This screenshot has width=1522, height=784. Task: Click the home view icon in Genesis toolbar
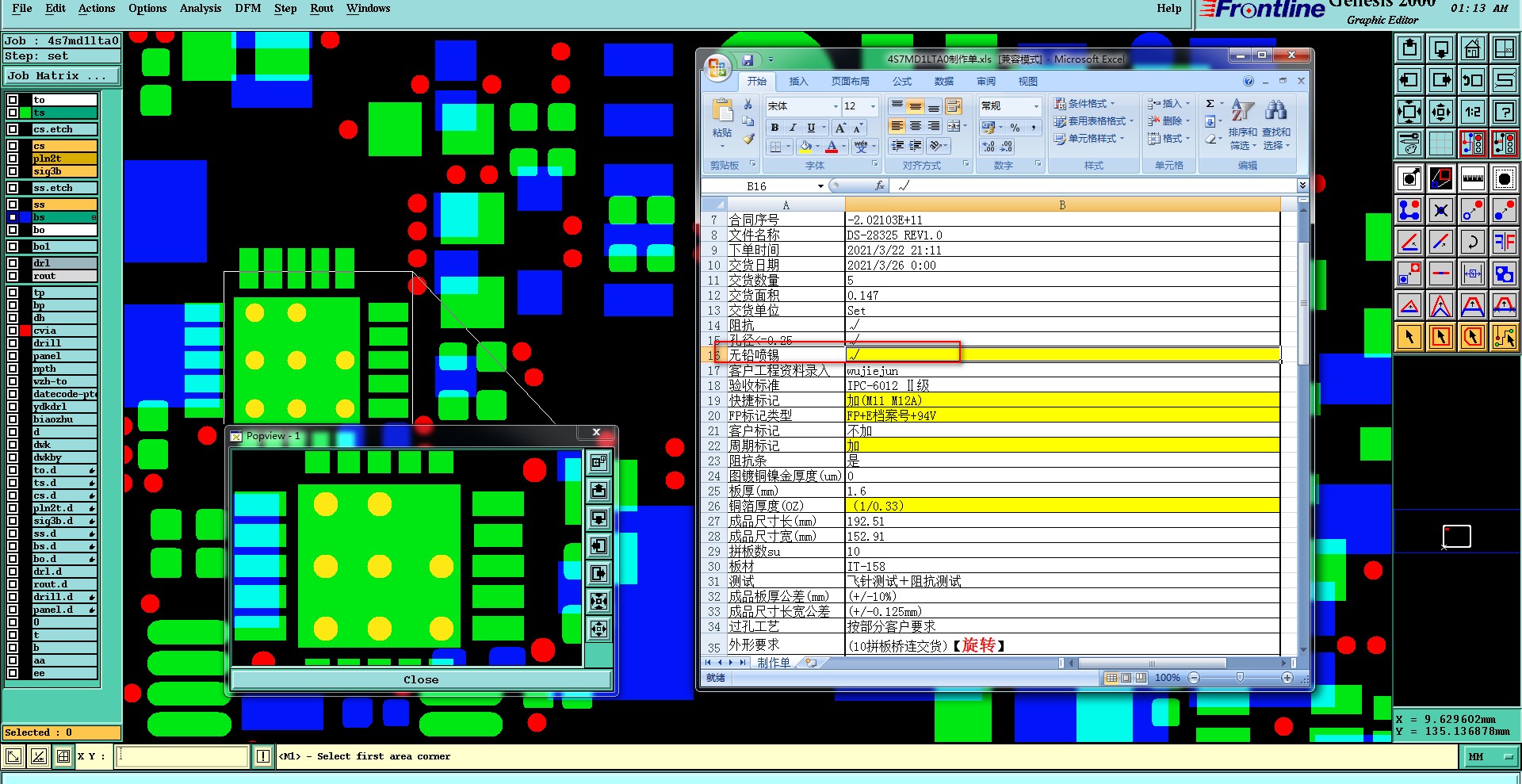1472,48
